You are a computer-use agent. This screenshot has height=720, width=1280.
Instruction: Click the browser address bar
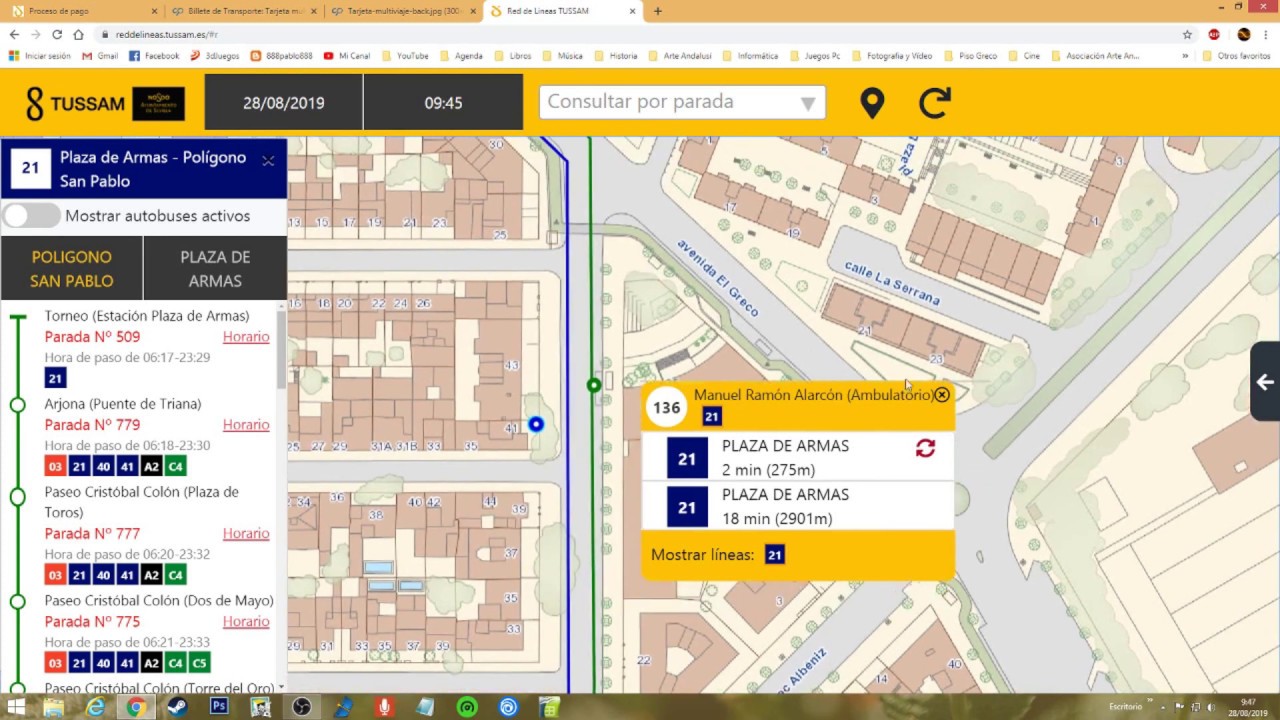pos(640,34)
